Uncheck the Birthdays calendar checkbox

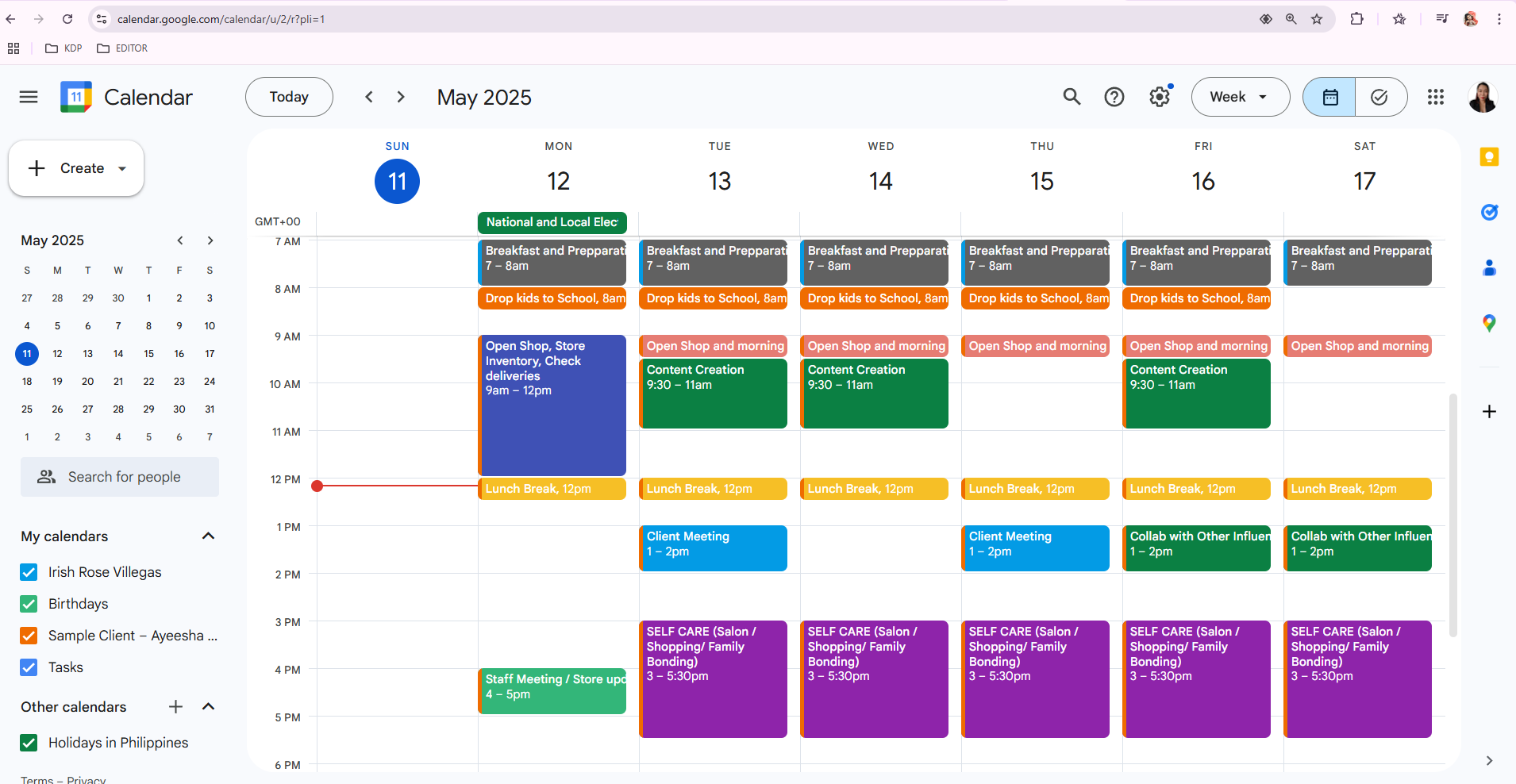[x=29, y=604]
